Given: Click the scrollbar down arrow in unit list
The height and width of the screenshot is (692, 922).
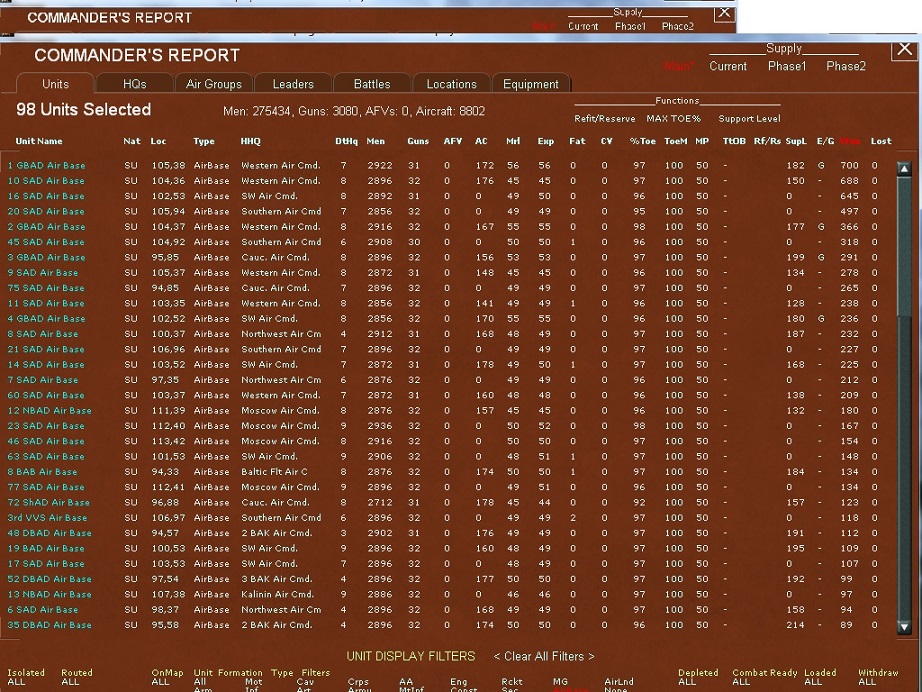Looking at the screenshot, I should (x=904, y=627).
